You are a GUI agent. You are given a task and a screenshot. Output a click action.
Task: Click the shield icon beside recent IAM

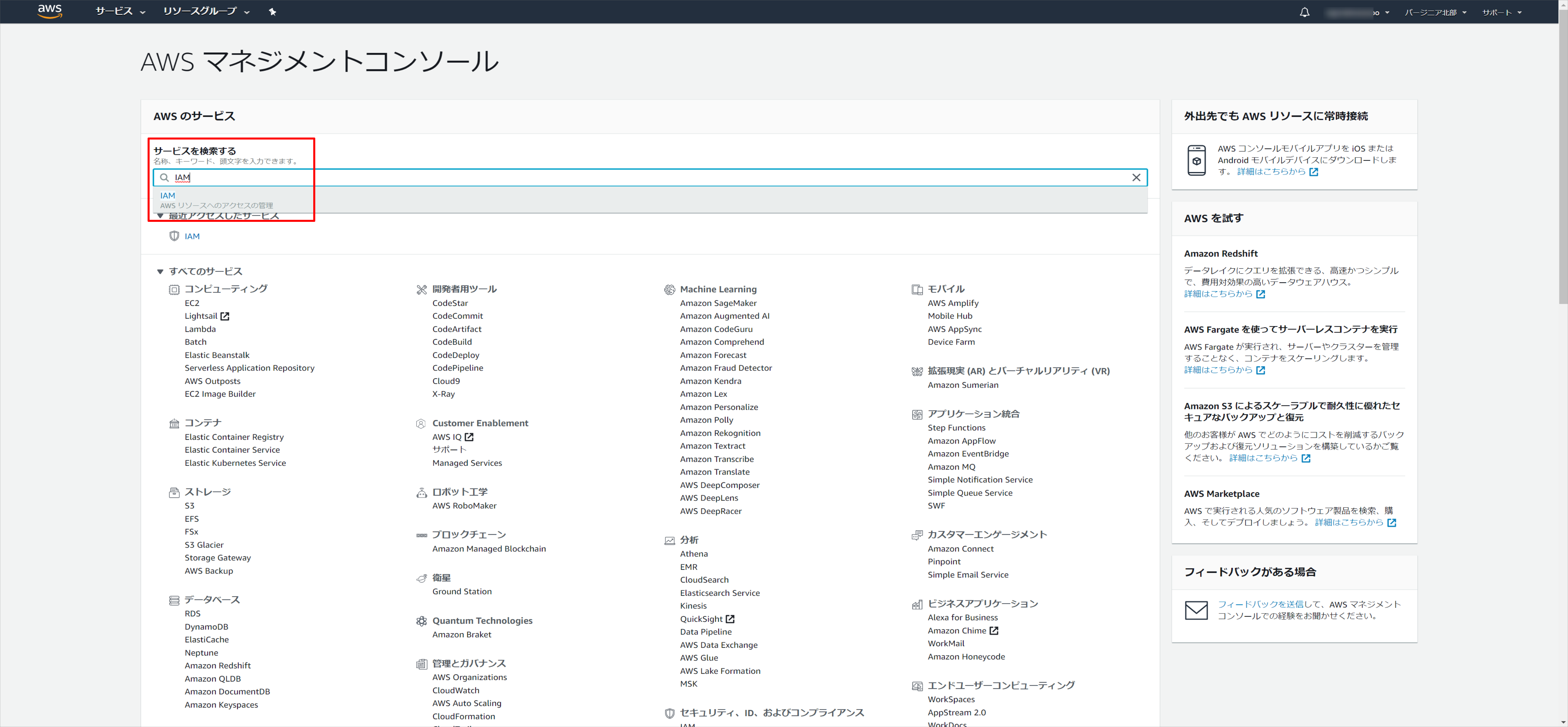point(174,236)
